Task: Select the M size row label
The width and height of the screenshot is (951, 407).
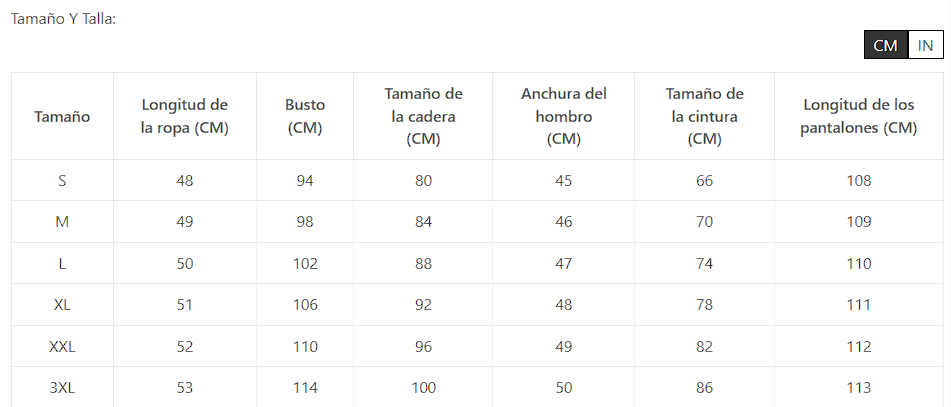Action: point(62,222)
